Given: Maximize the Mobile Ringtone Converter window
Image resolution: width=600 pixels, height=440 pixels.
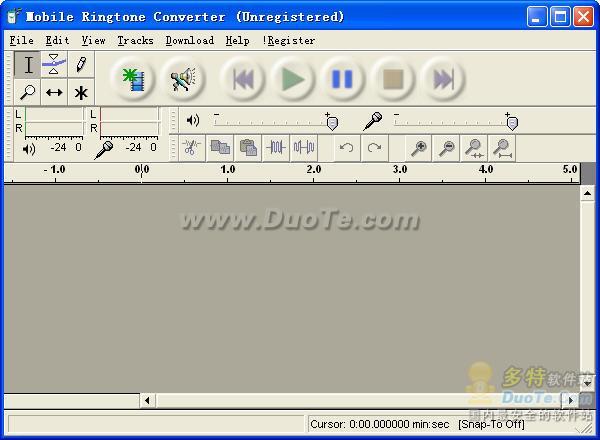Looking at the screenshot, I should (x=560, y=17).
